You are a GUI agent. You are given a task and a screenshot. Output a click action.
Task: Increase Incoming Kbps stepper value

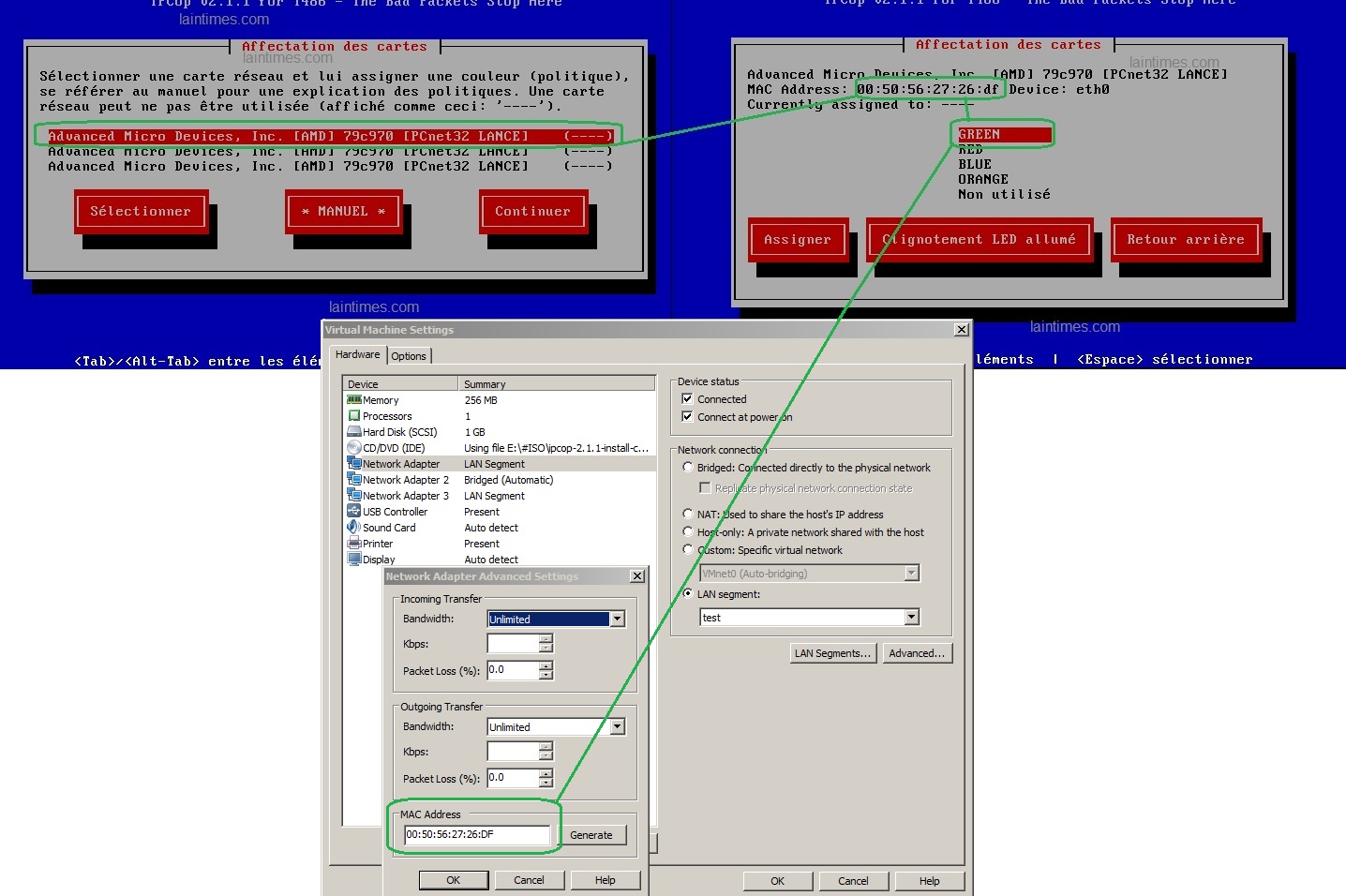click(546, 638)
